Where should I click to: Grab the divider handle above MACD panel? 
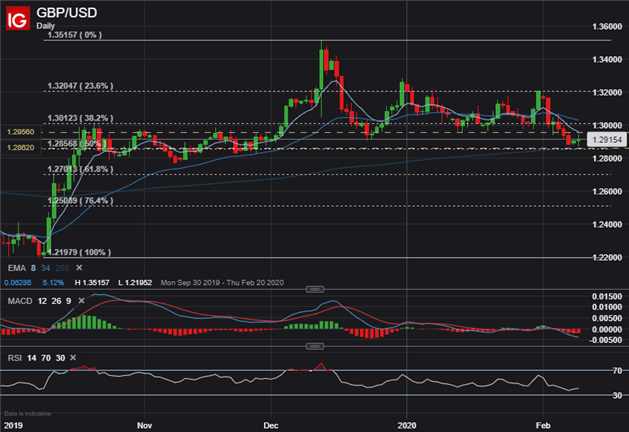[x=315, y=289]
